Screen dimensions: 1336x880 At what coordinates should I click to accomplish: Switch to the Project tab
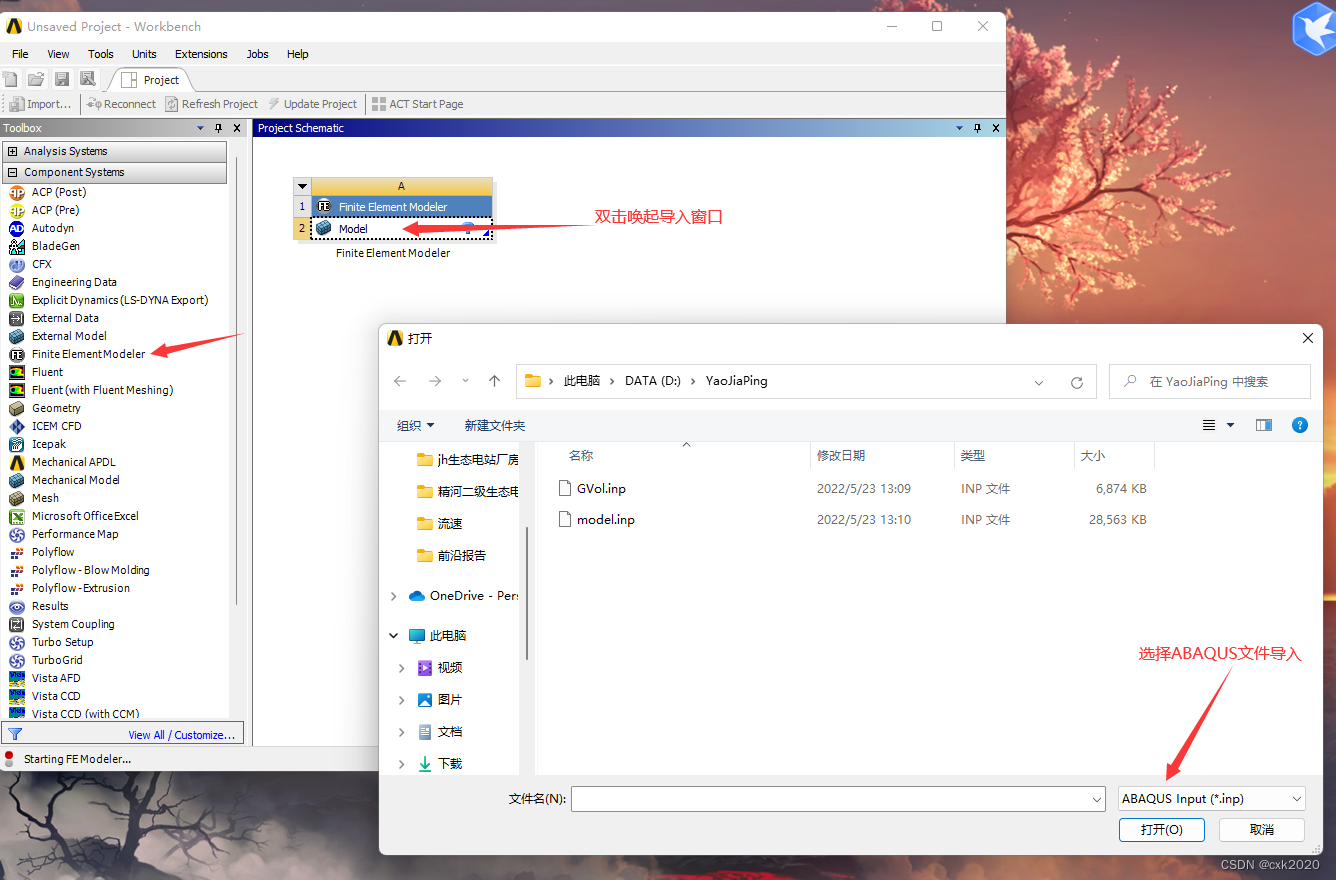tap(150, 80)
